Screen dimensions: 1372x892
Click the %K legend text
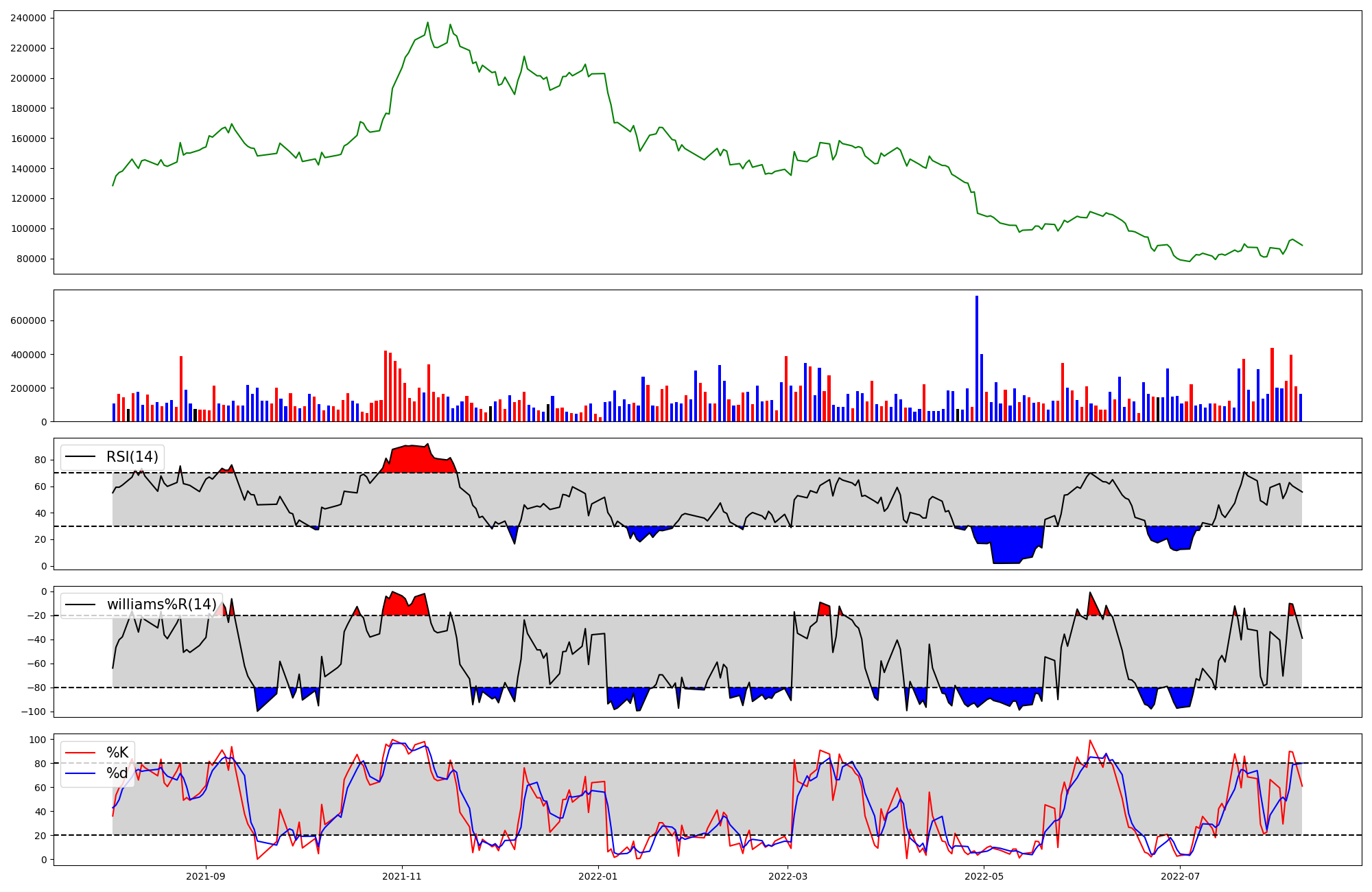(117, 753)
